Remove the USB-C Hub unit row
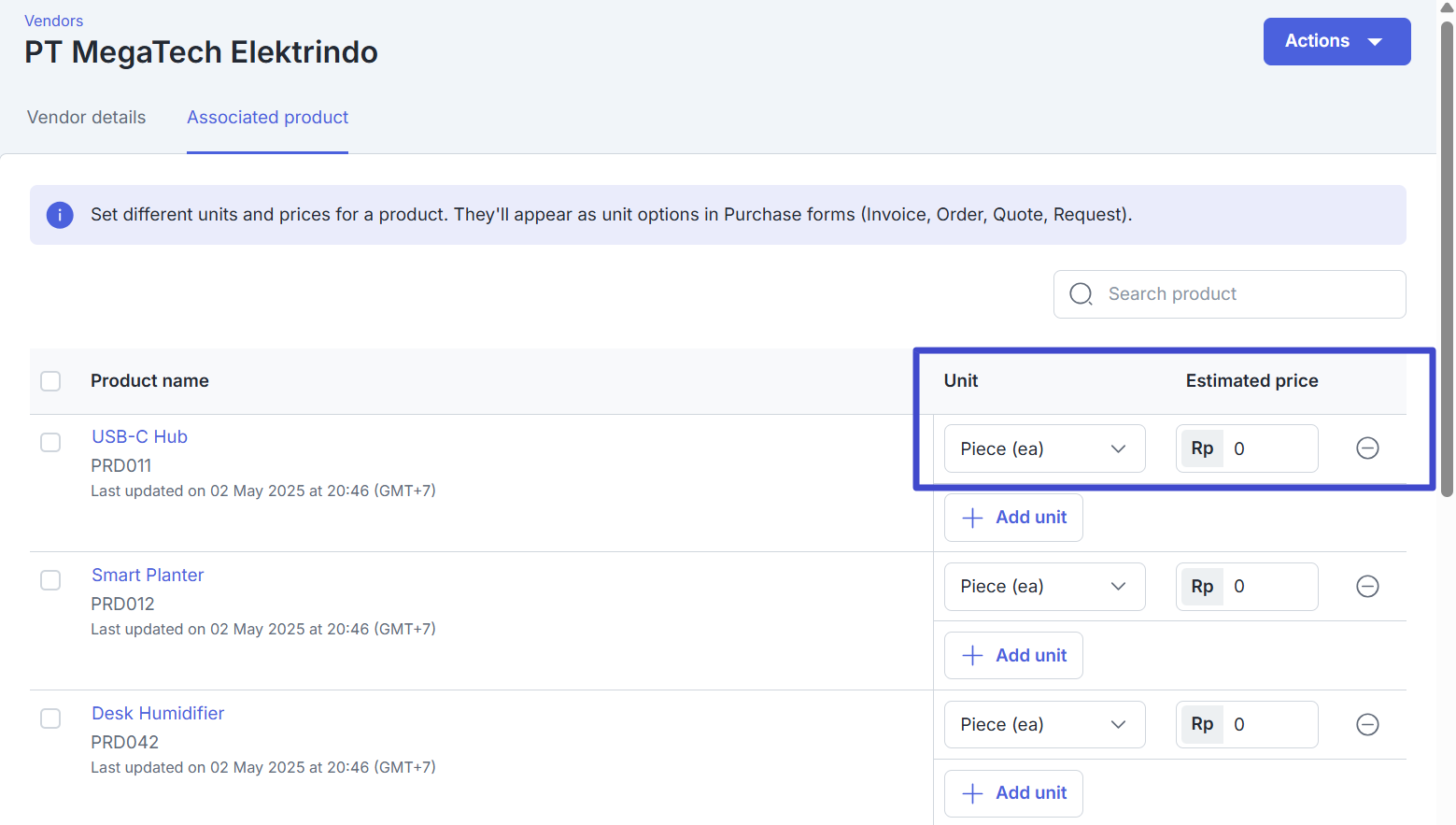The image size is (1456, 825). (x=1367, y=448)
